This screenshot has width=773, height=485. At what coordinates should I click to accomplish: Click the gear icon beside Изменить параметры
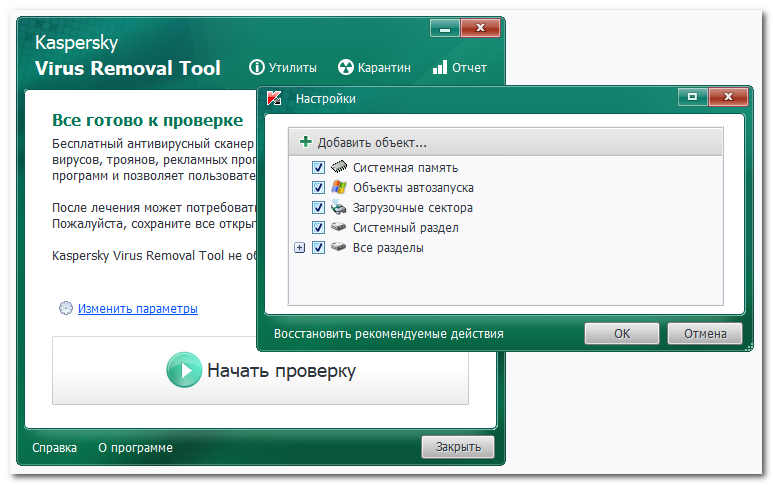(66, 308)
